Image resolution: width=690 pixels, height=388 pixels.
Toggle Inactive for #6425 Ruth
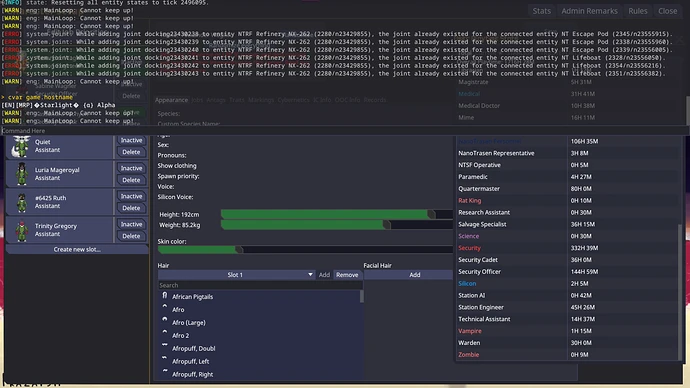point(131,196)
